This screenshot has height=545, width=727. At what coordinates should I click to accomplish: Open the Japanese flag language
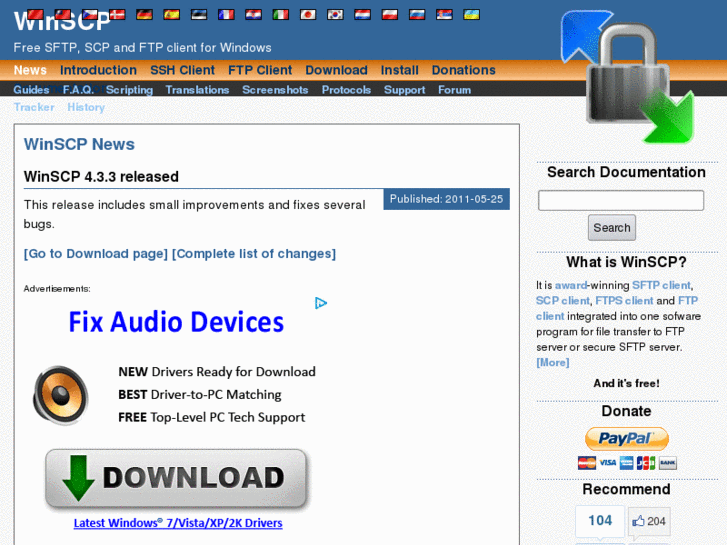(308, 15)
